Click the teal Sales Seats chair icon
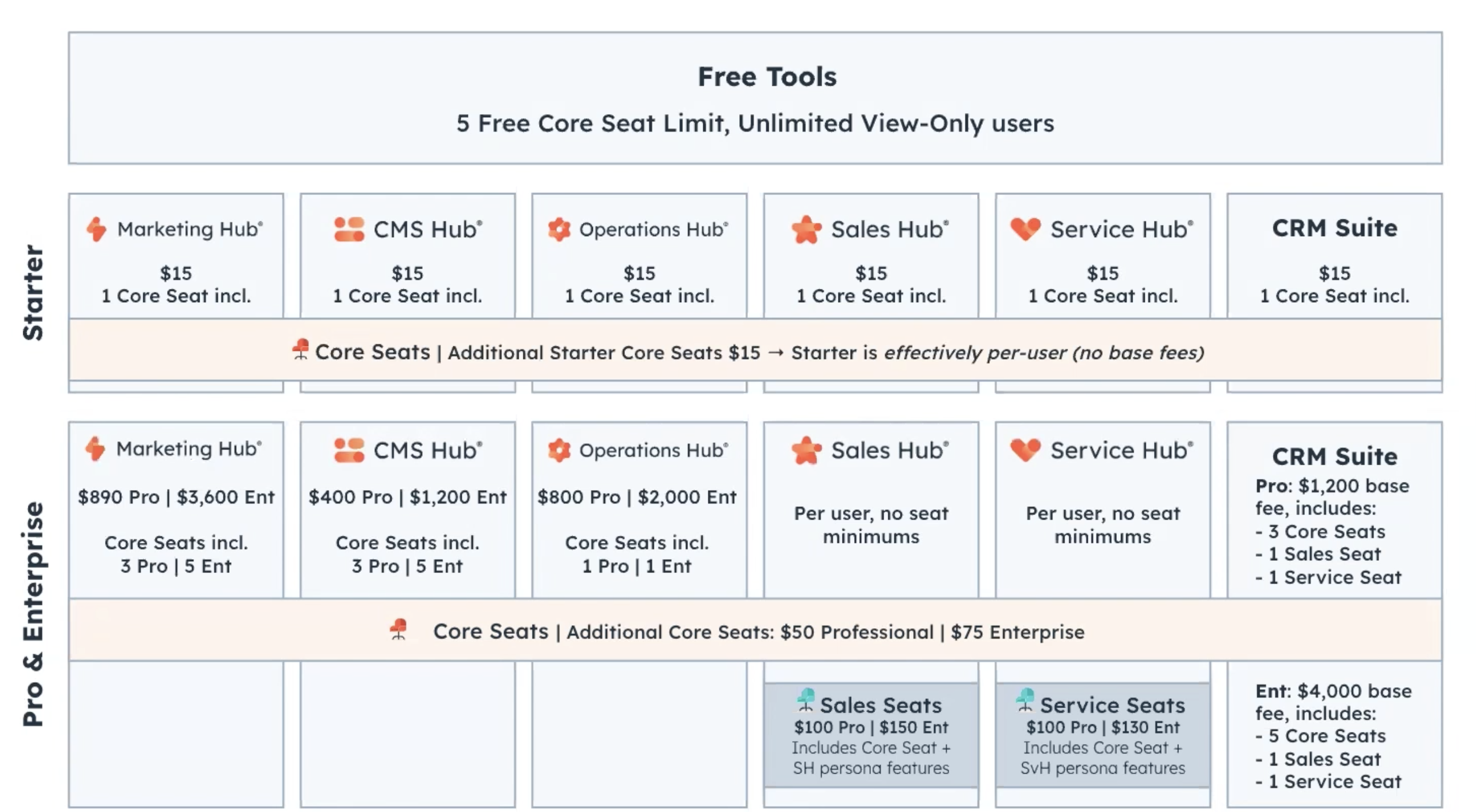The width and height of the screenshot is (1476, 812). tap(806, 699)
